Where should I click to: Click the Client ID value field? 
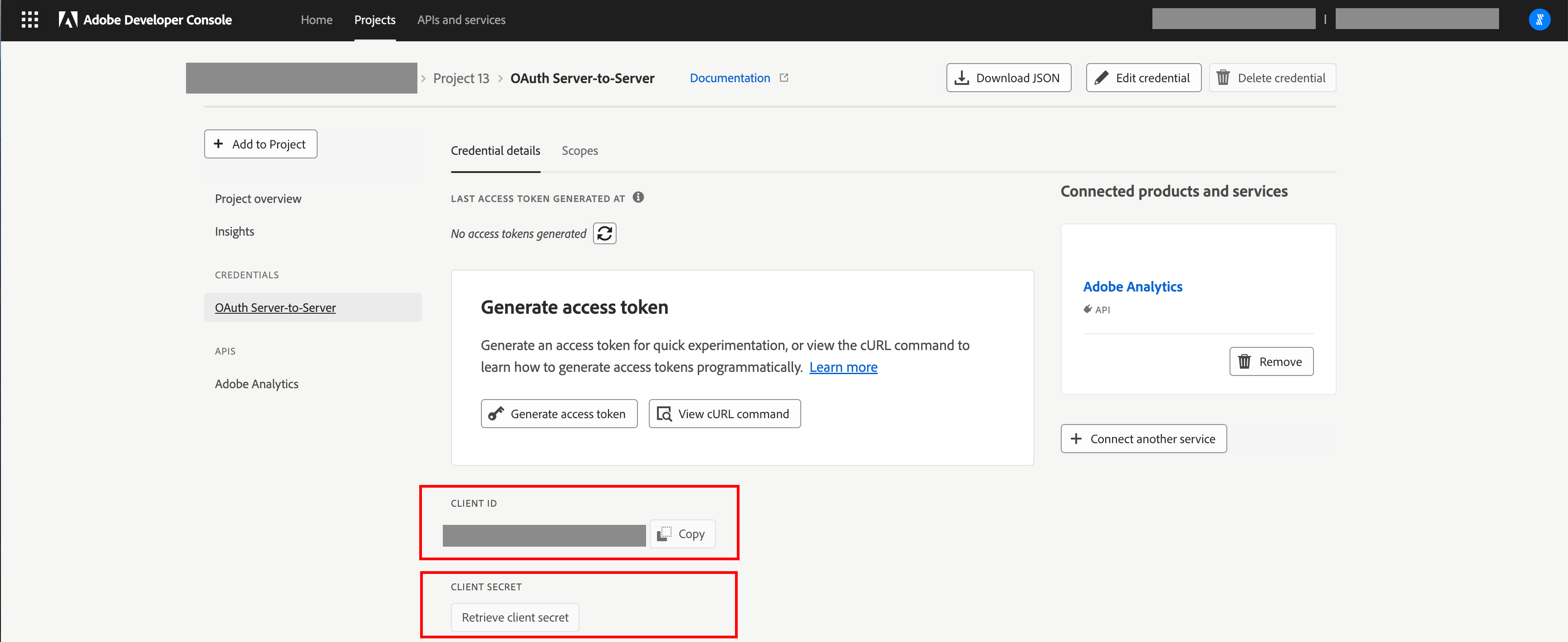(544, 535)
